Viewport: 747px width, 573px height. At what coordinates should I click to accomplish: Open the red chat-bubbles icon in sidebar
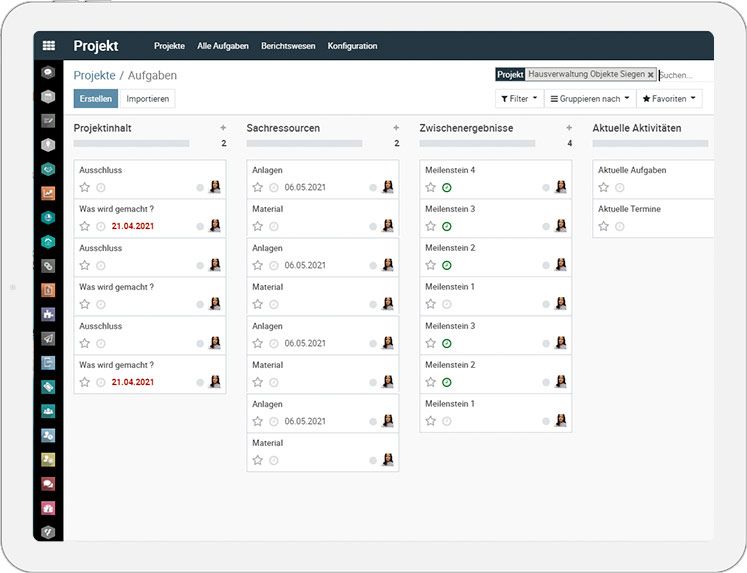pos(48,484)
